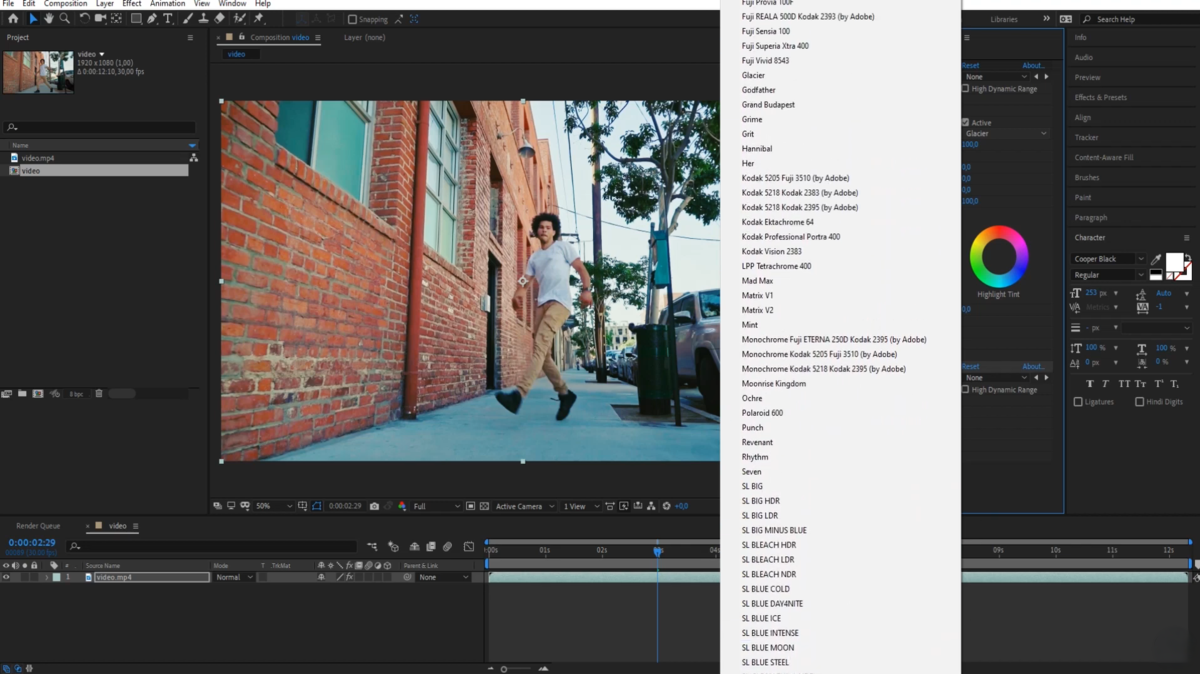Click the upper About... link
1200x674 pixels.
click(x=1033, y=66)
